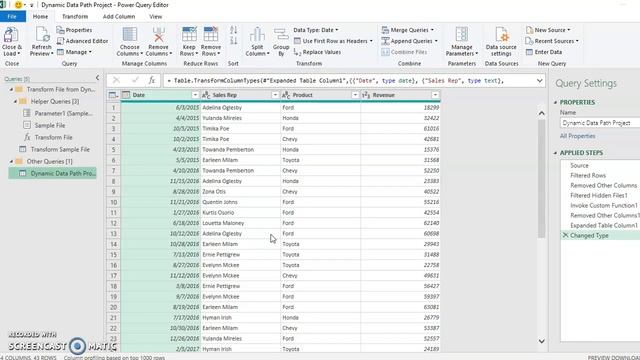Image resolution: width=640 pixels, height=360 pixels.
Task: Click the Revenue column type icon
Action: point(366,95)
